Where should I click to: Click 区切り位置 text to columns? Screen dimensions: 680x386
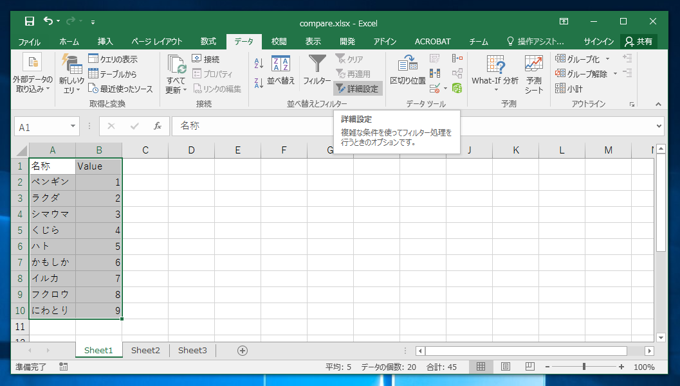coord(408,69)
